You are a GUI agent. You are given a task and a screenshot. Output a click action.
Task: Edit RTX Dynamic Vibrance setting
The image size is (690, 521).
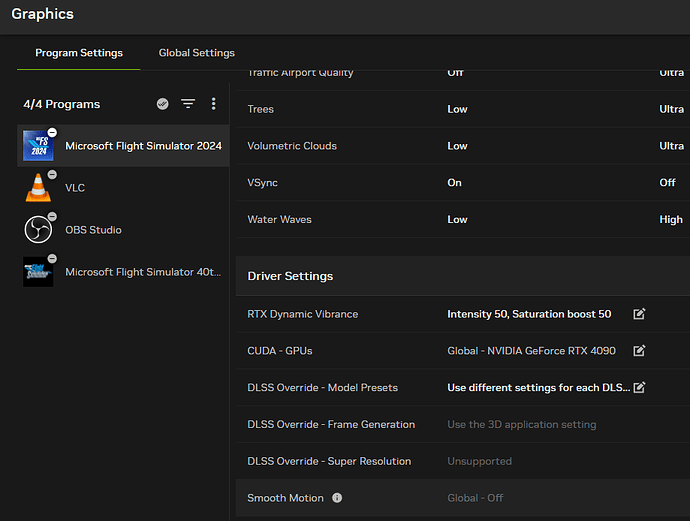639,314
